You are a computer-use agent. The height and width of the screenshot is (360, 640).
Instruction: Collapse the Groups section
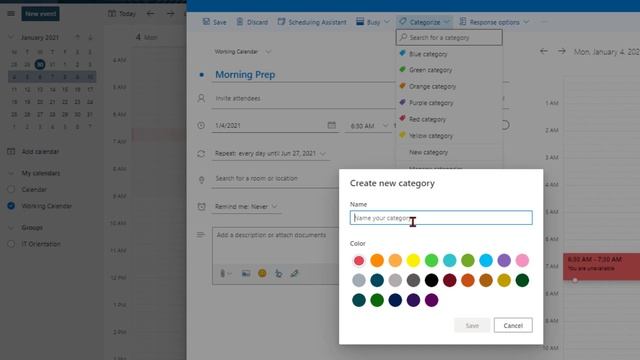coord(11,227)
